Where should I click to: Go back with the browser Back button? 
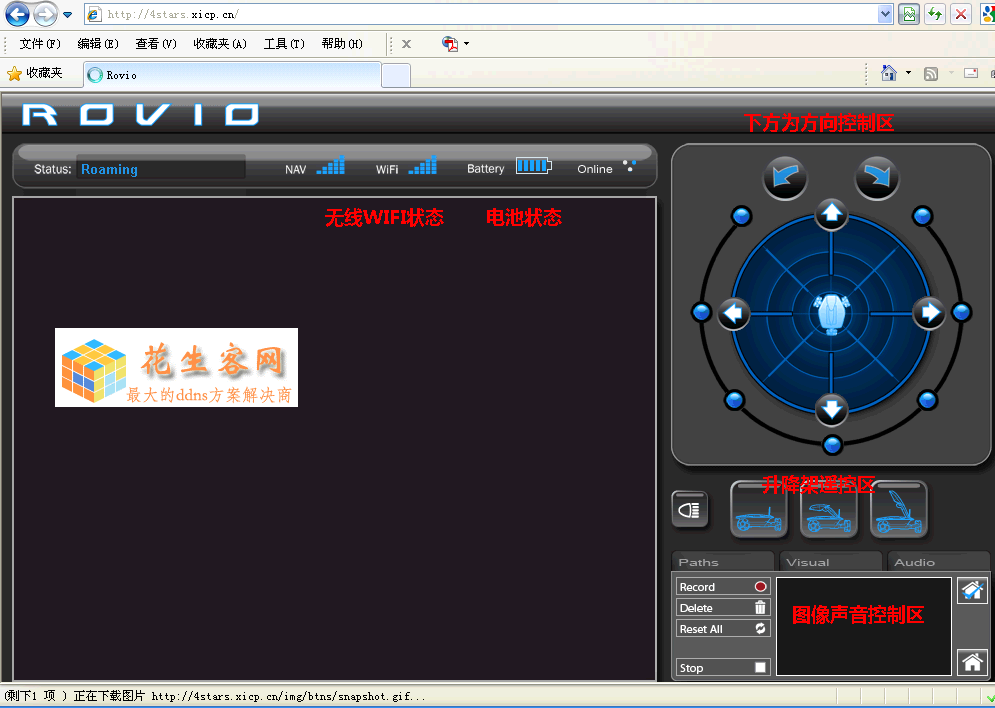point(17,14)
